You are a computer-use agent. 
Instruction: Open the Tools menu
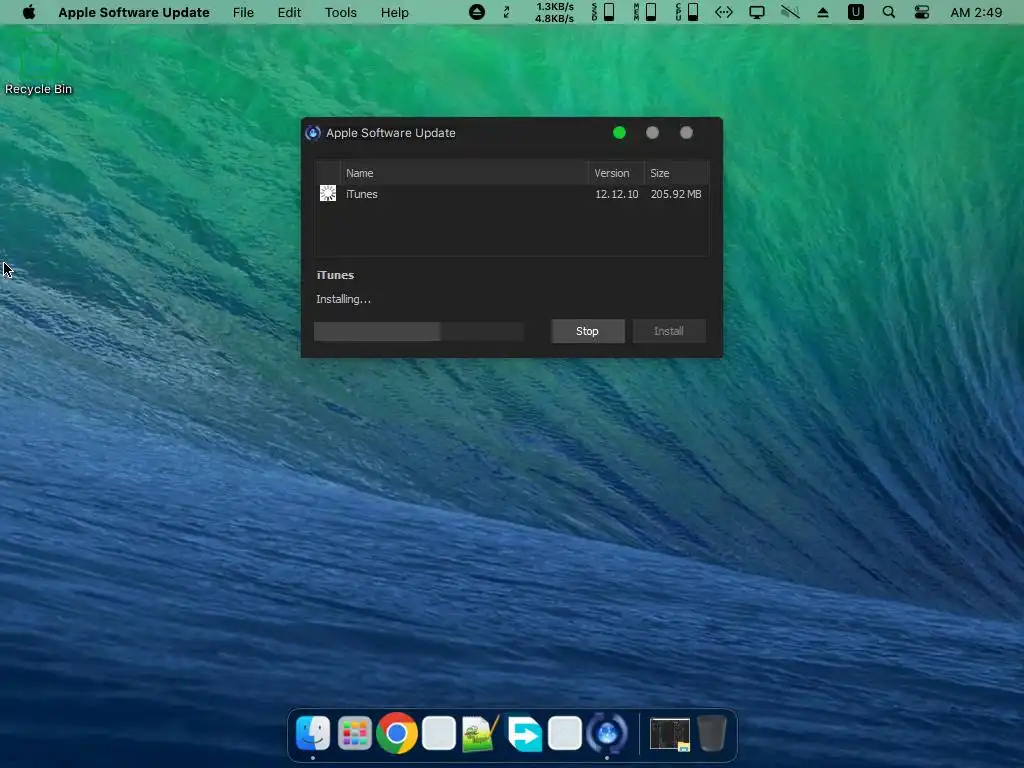click(x=341, y=12)
